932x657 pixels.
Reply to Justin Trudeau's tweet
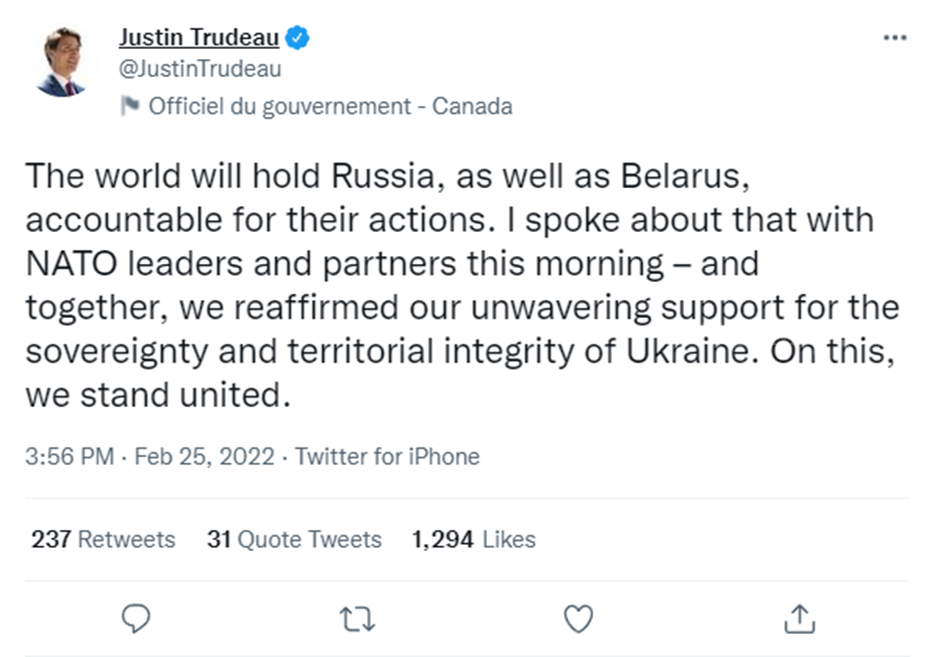tap(135, 620)
